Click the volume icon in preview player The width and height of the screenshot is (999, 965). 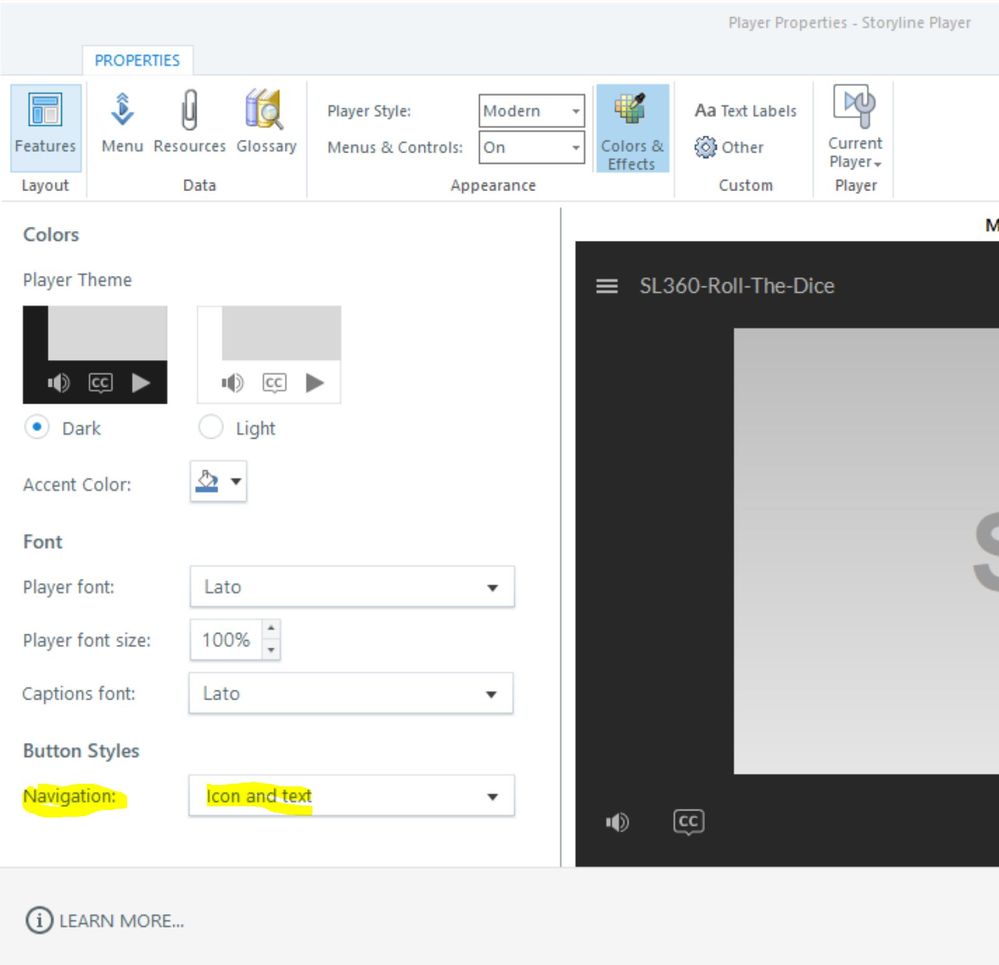coord(617,822)
